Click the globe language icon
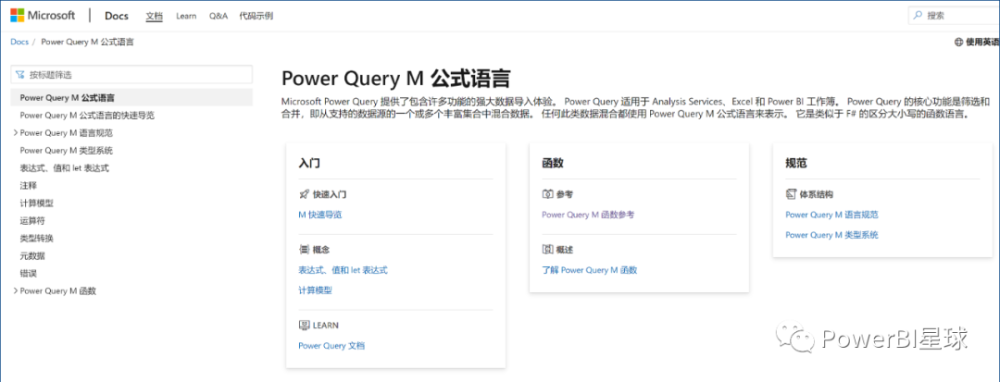The width and height of the screenshot is (1000, 382). tap(958, 42)
